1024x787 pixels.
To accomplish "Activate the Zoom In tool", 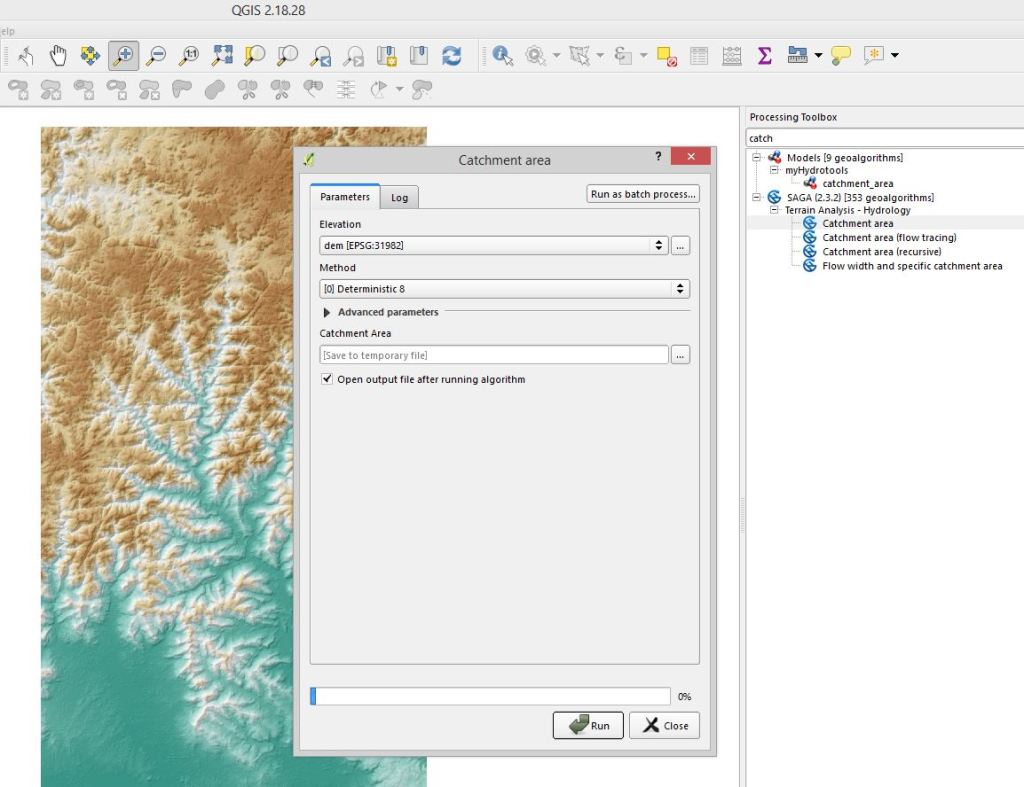I will [x=123, y=56].
